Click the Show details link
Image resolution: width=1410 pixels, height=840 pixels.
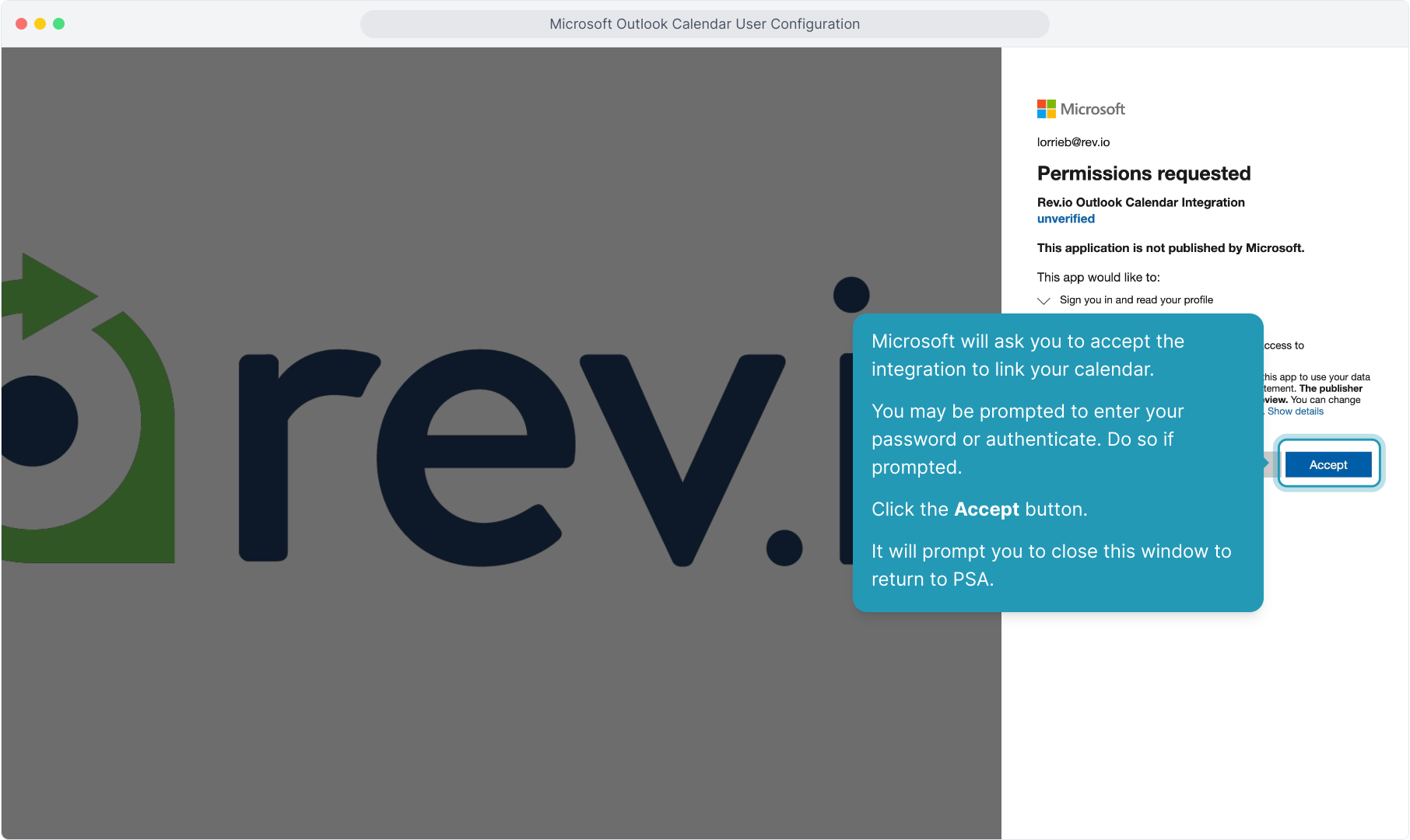point(1295,411)
